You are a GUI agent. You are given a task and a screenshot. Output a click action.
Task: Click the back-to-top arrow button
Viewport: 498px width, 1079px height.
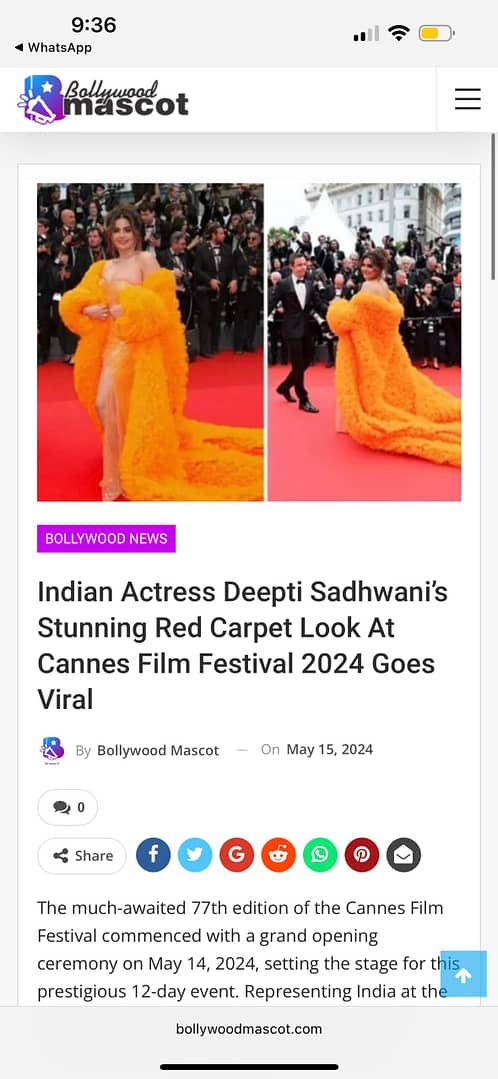pyautogui.click(x=464, y=974)
